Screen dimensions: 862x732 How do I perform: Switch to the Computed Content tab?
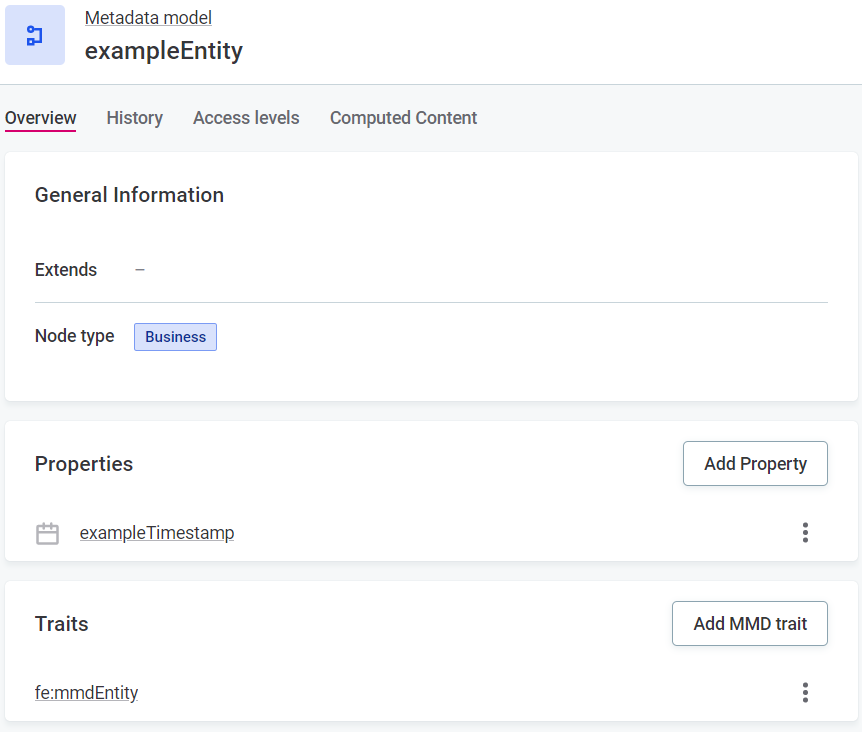403,118
